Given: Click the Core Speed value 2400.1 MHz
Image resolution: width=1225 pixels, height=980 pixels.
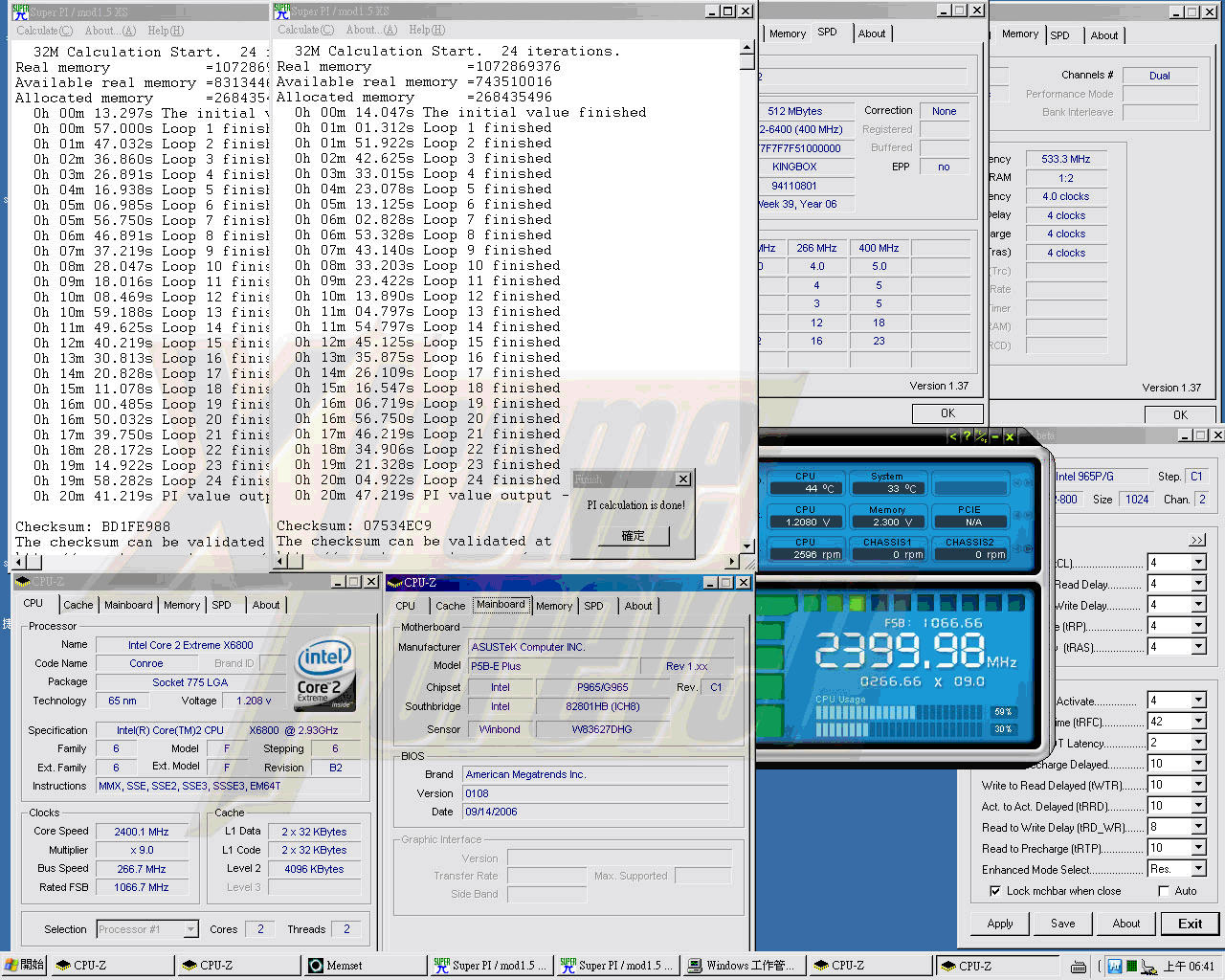Looking at the screenshot, I should 142,832.
